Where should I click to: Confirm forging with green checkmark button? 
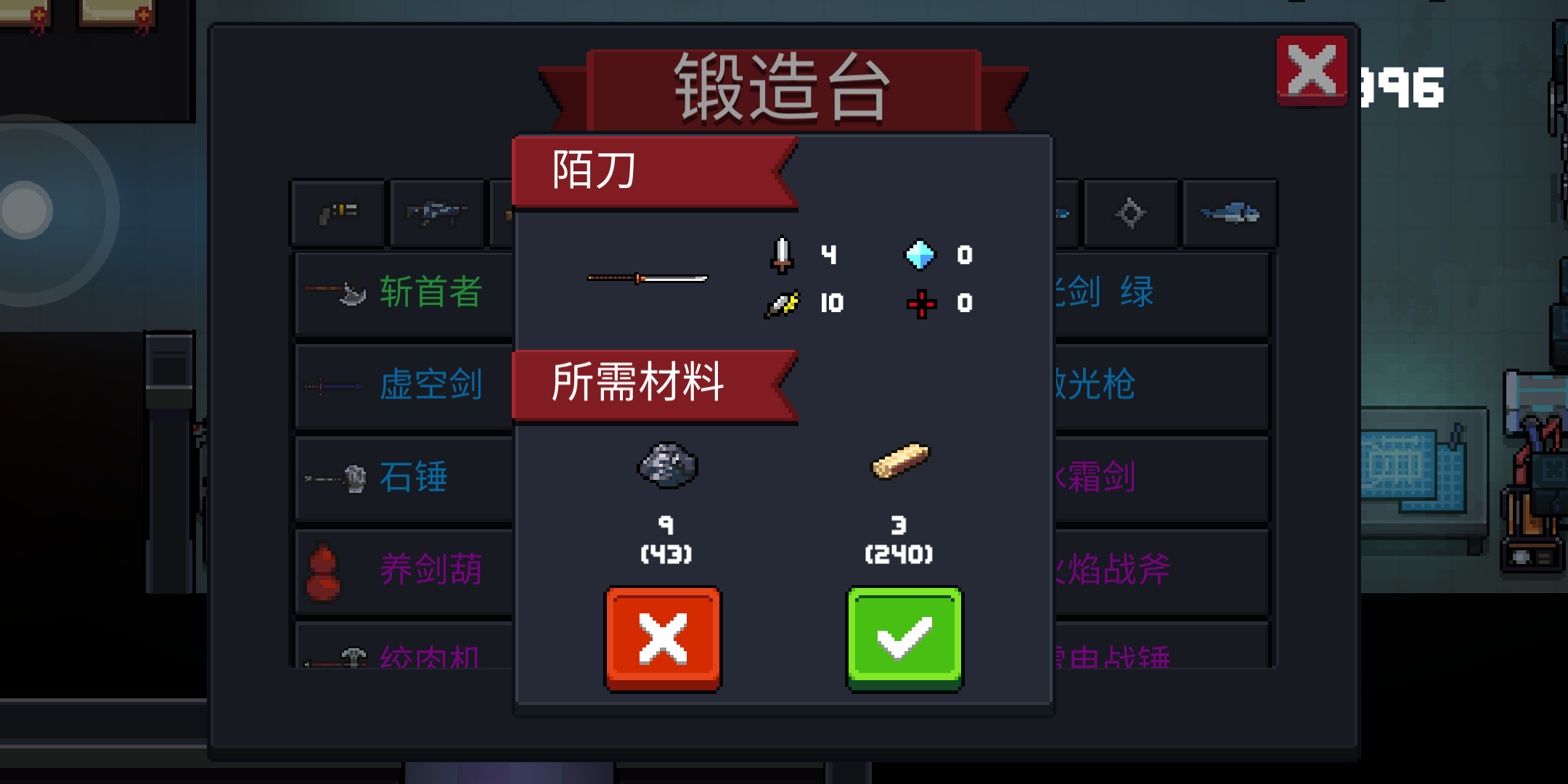(x=905, y=639)
